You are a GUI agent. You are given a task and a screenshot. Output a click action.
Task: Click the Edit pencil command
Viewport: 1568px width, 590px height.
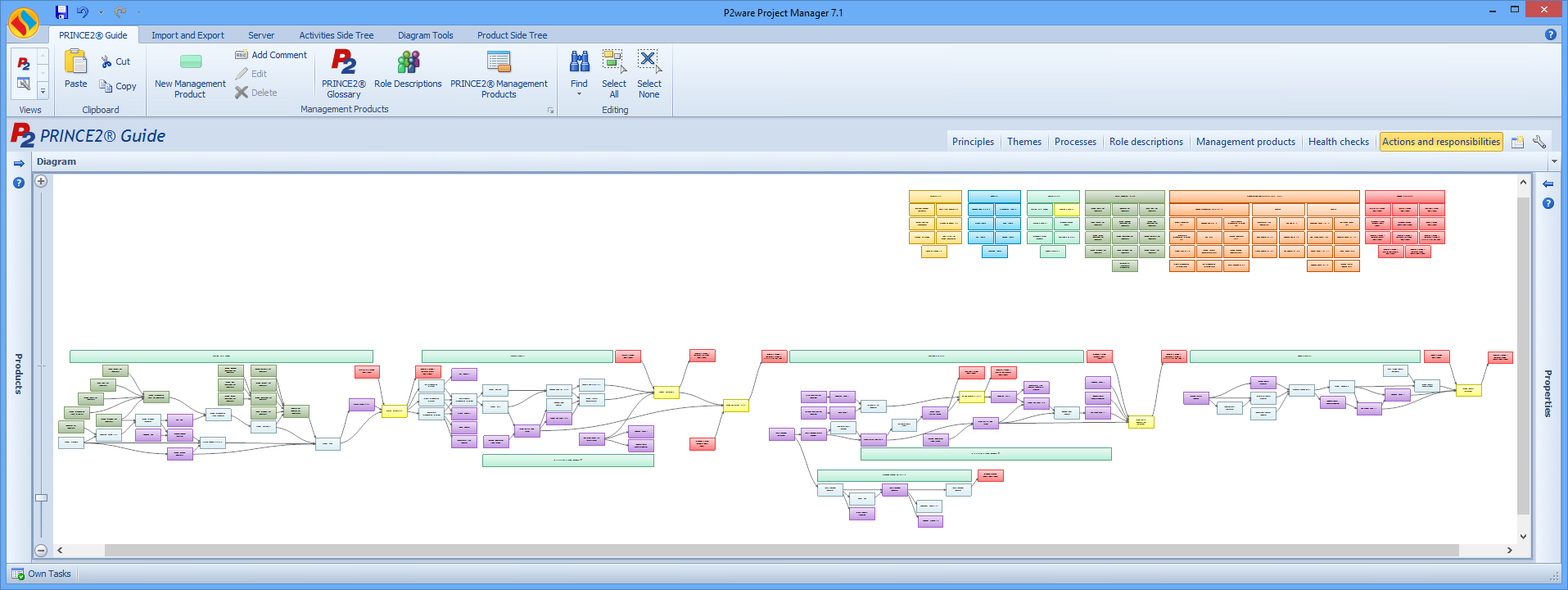(251, 74)
